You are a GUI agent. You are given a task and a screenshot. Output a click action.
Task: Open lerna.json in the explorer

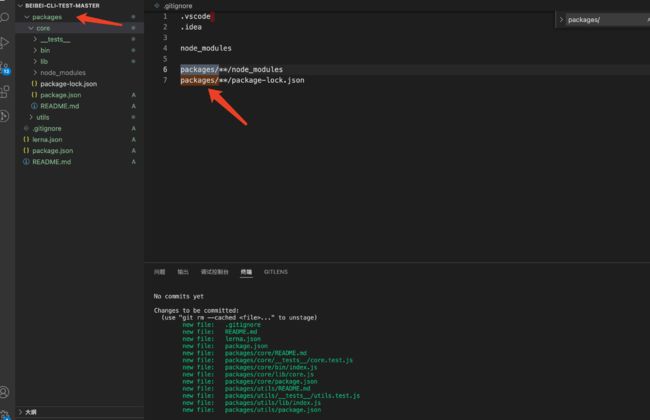click(x=46, y=139)
